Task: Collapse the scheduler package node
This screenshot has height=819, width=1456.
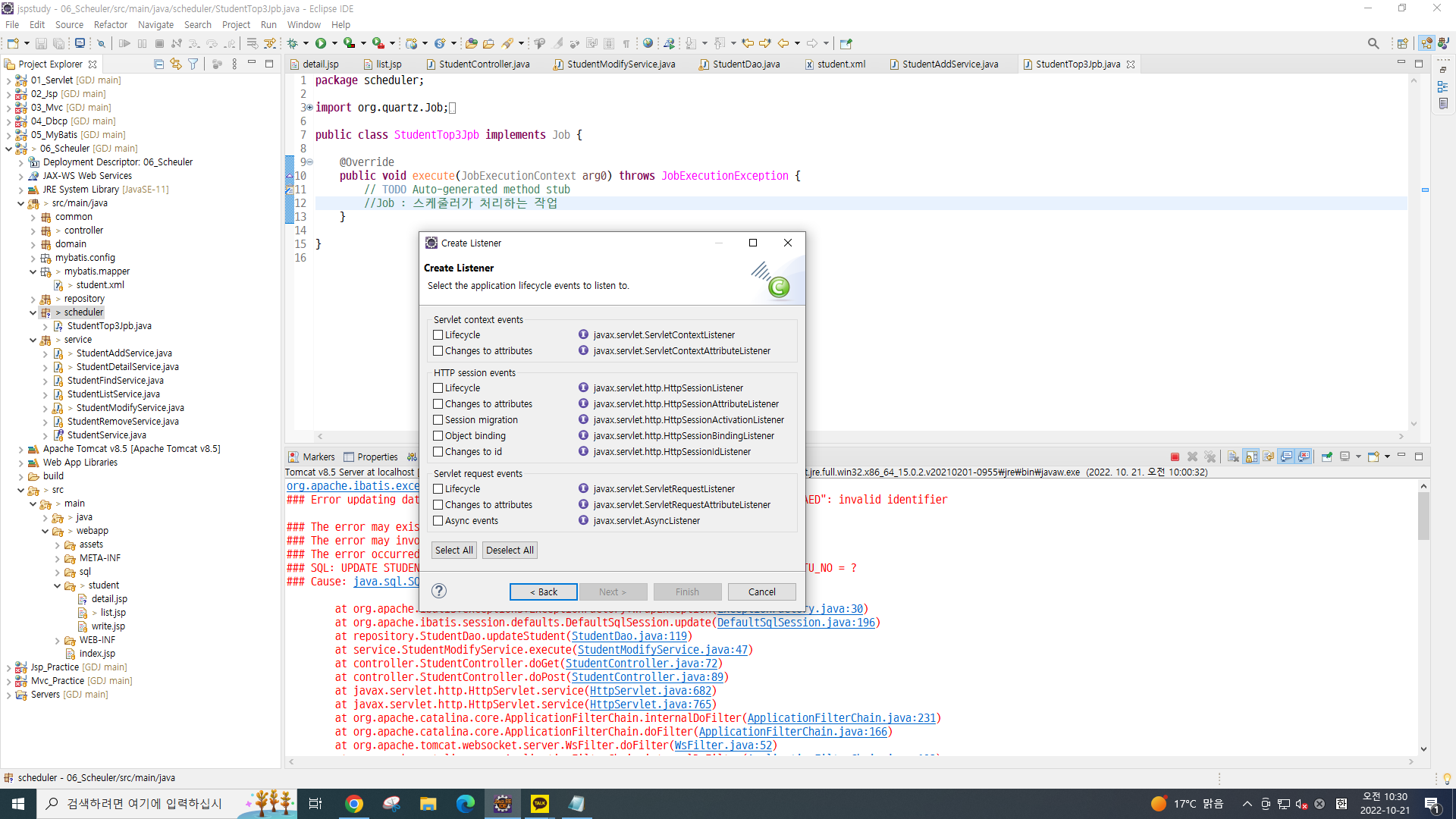Action: point(33,312)
